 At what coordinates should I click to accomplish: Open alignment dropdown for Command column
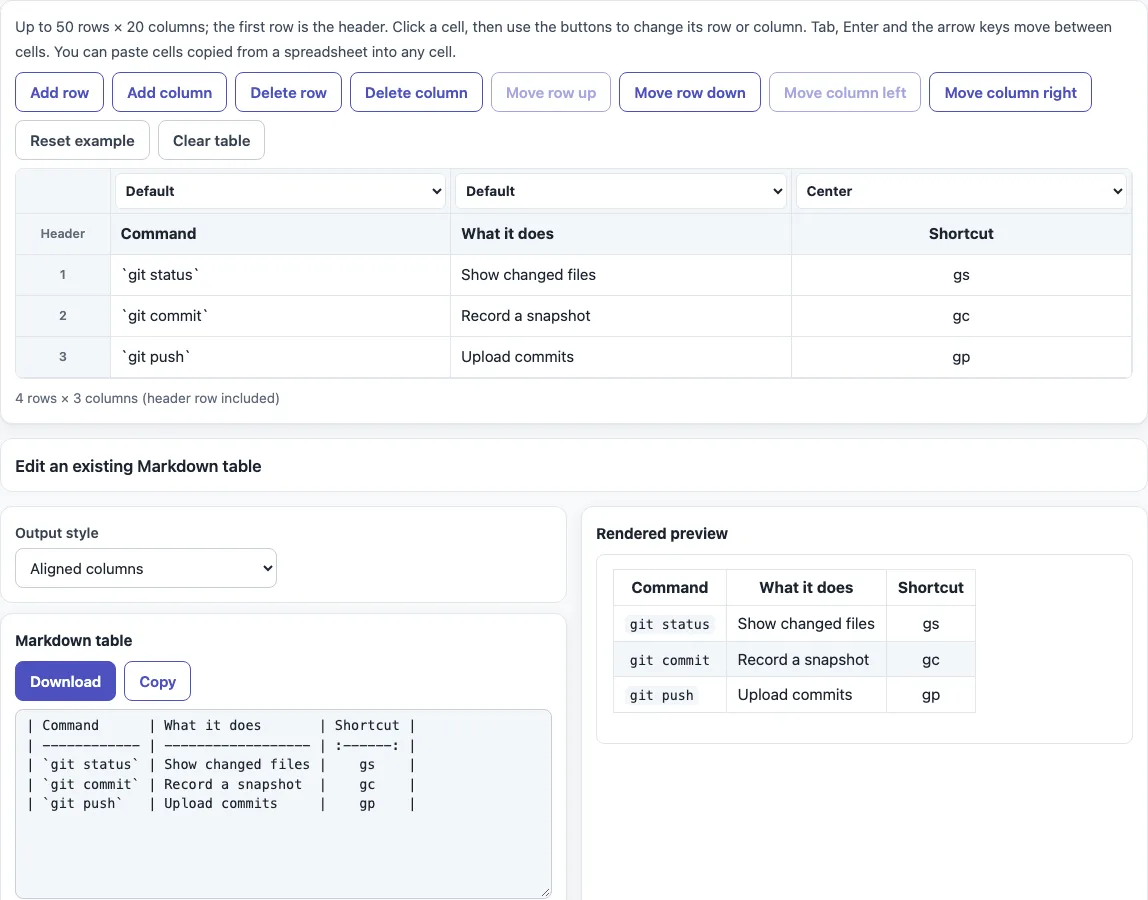(x=280, y=191)
